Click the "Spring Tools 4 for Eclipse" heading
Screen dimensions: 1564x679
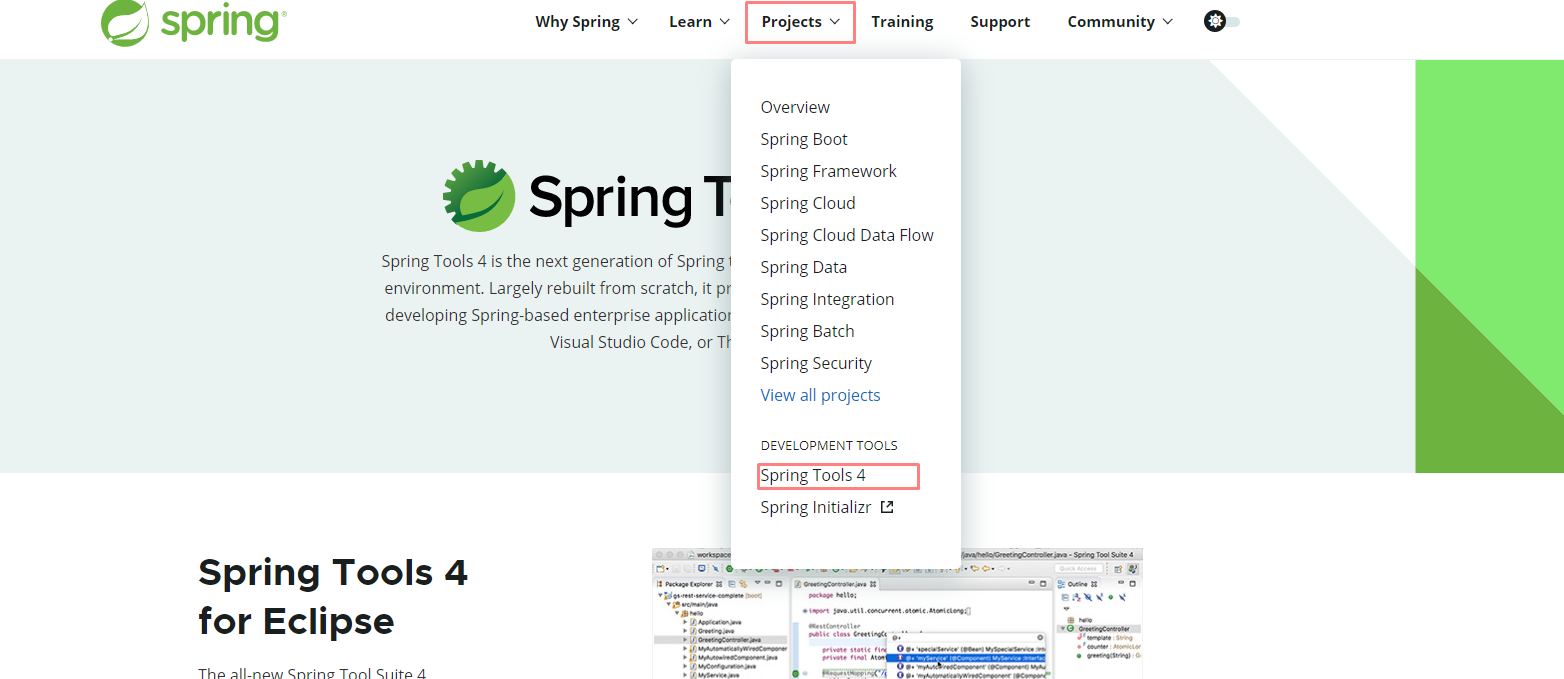point(333,597)
